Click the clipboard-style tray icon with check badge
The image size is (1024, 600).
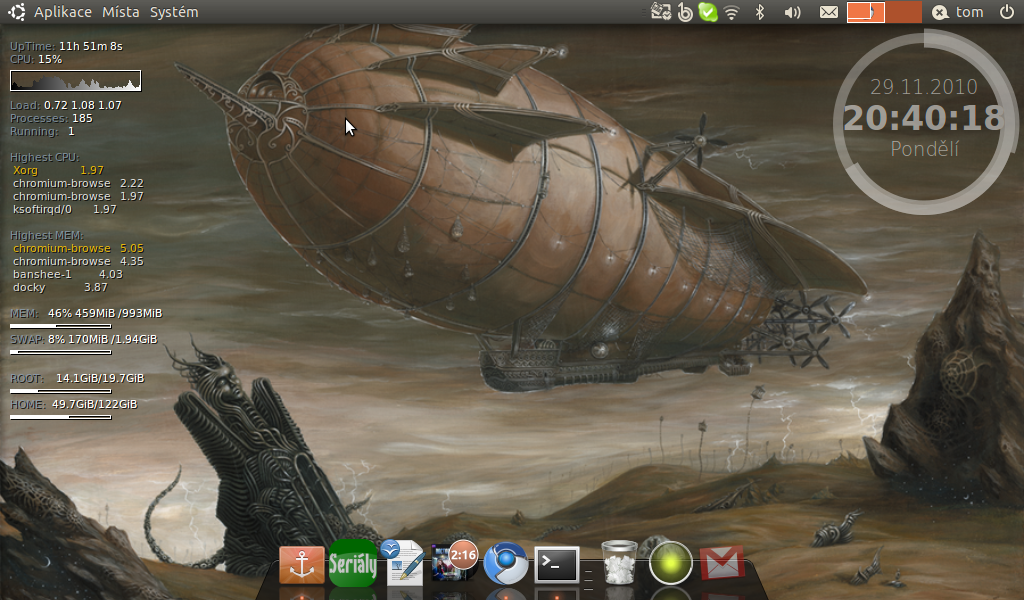pyautogui.click(x=661, y=12)
